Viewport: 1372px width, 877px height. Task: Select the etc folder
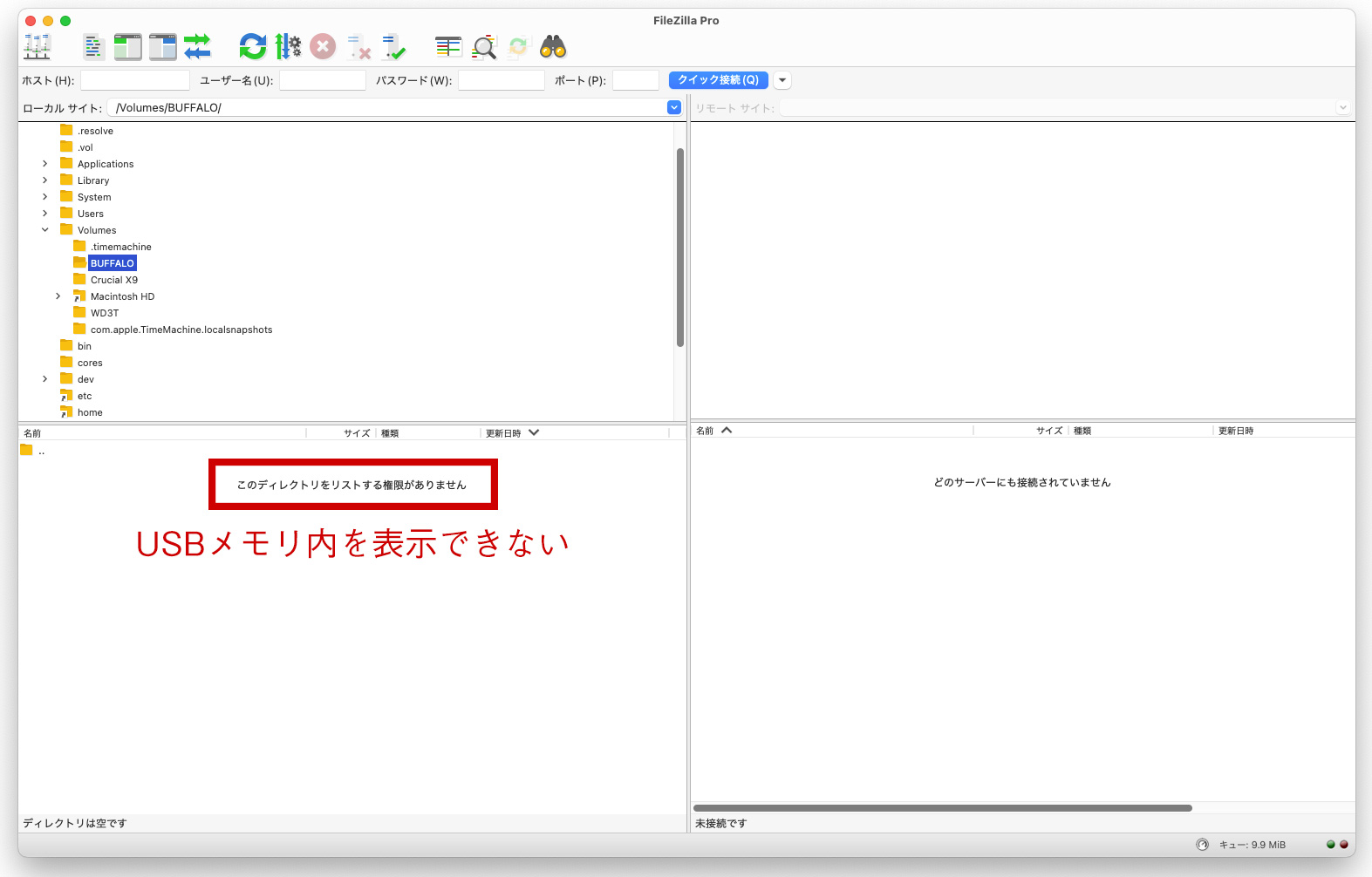85,396
